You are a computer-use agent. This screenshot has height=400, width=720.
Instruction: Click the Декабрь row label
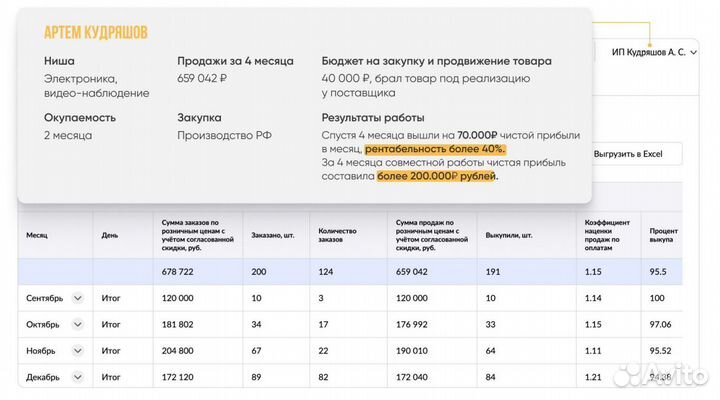(43, 377)
